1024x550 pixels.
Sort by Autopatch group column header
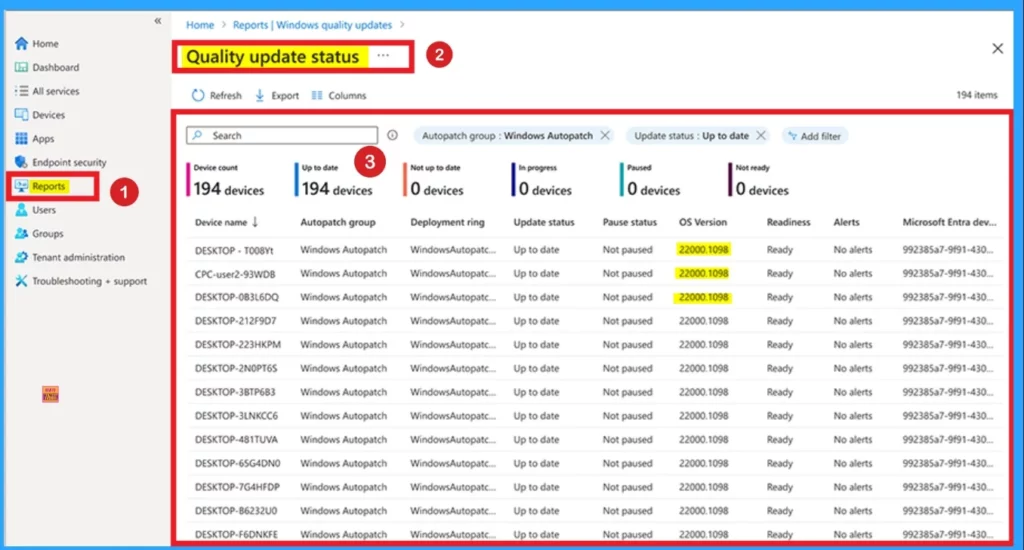(x=338, y=222)
